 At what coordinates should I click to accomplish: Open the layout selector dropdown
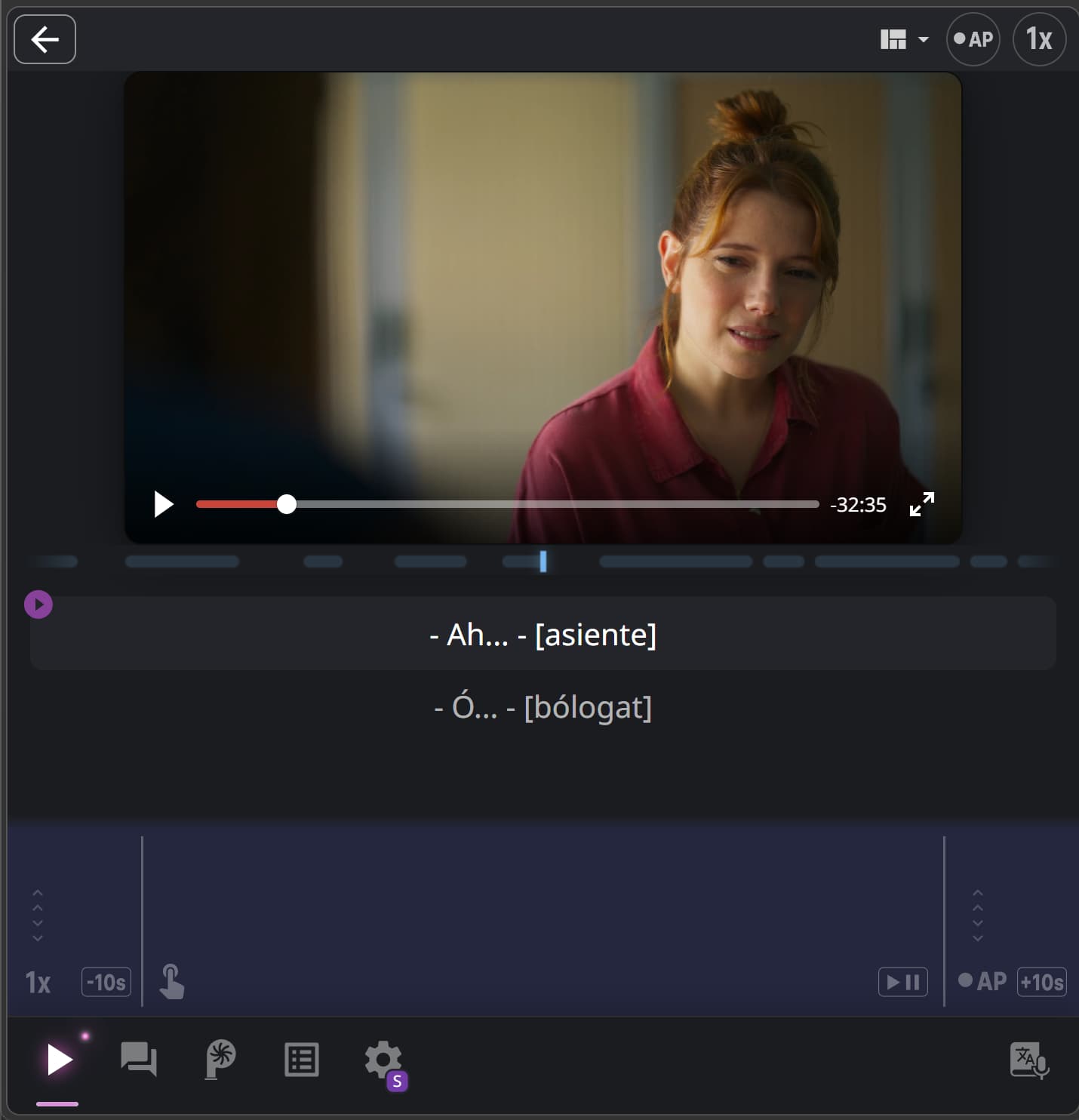click(x=903, y=39)
